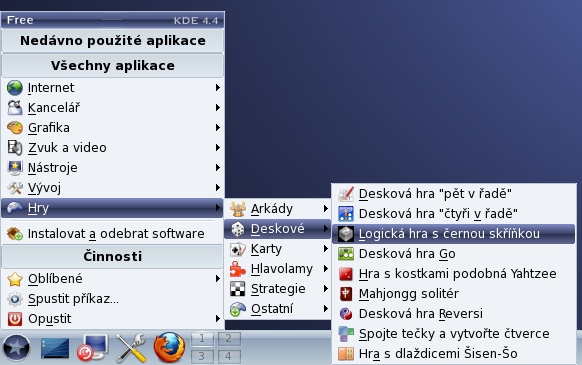Click the black box cube icon
The width and height of the screenshot is (582, 365).
coord(346,234)
